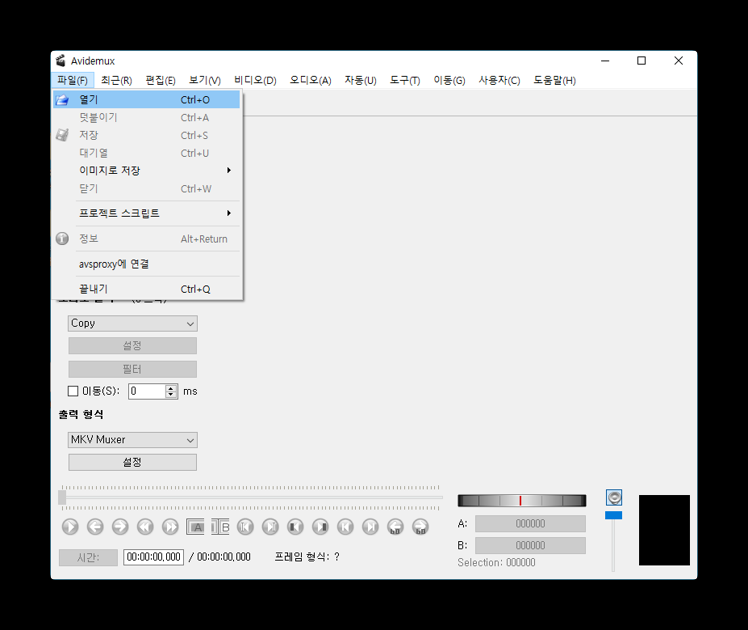Go to the previous cut point icon

[x=245, y=527]
